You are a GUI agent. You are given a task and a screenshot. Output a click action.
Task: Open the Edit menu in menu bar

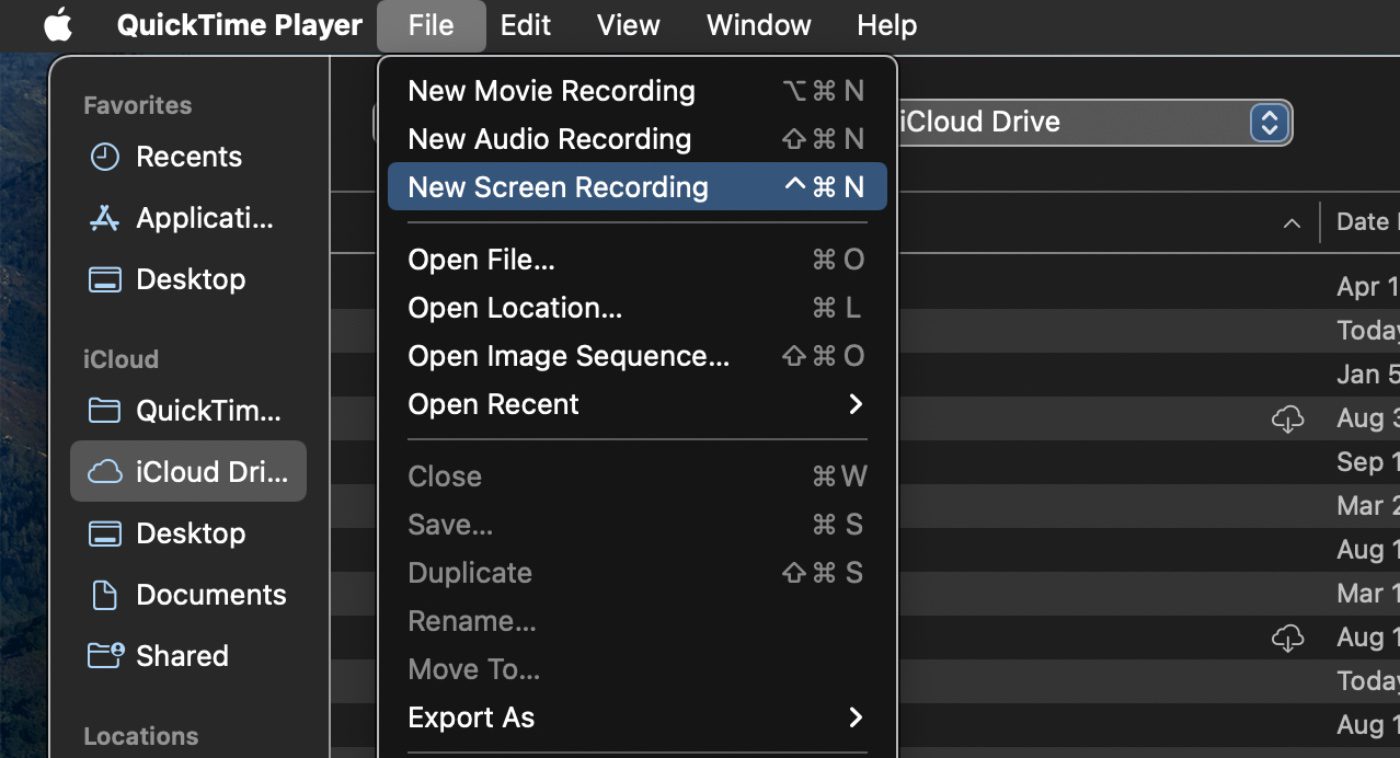click(525, 25)
